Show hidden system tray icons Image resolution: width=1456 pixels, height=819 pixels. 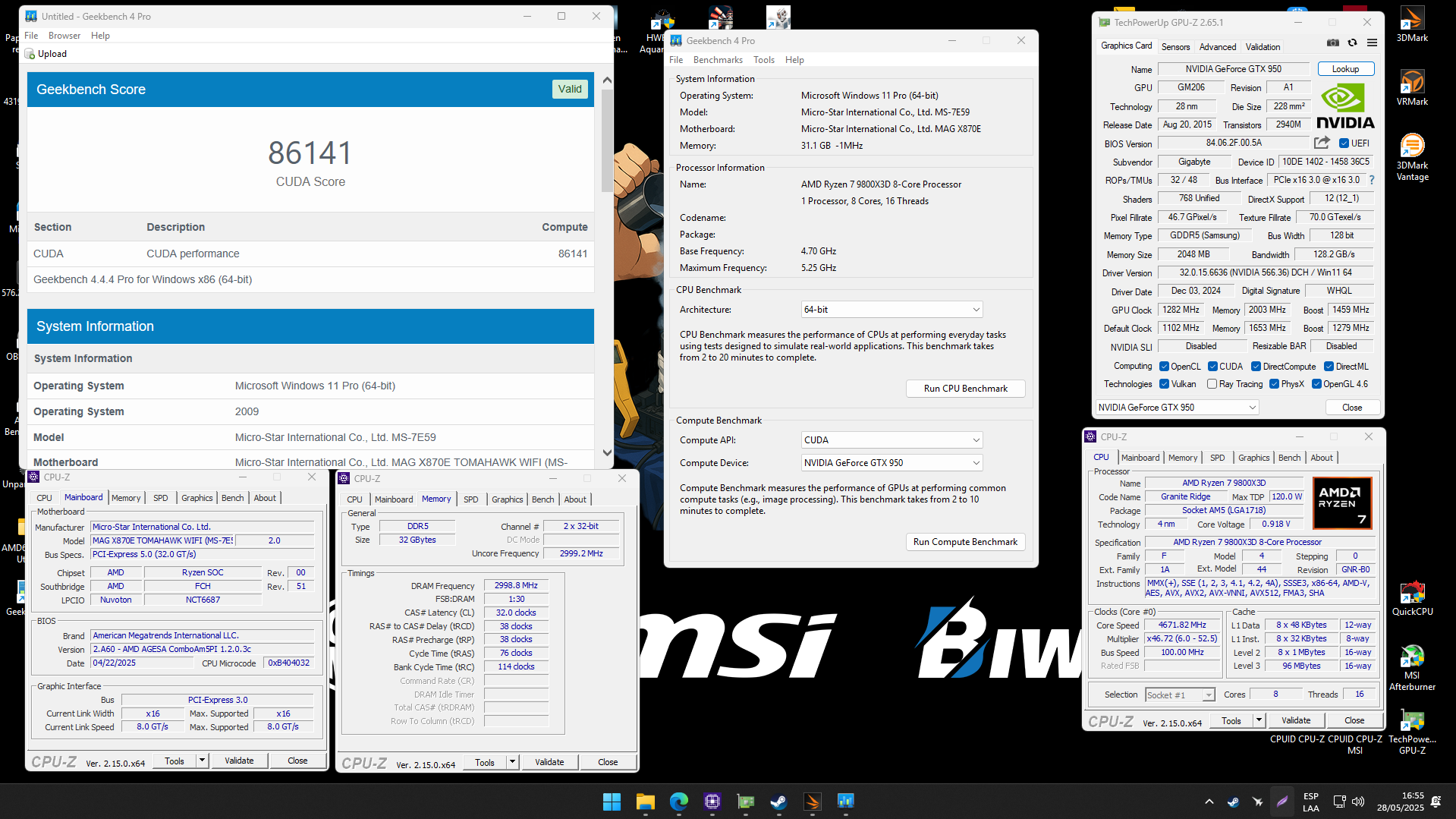[1209, 802]
